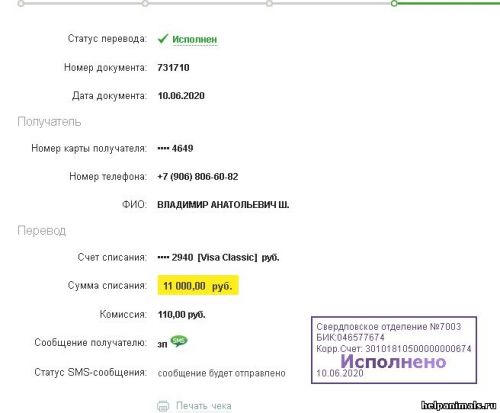Click recipient card number ending 4649
The width and height of the screenshot is (500, 413).
(175, 148)
